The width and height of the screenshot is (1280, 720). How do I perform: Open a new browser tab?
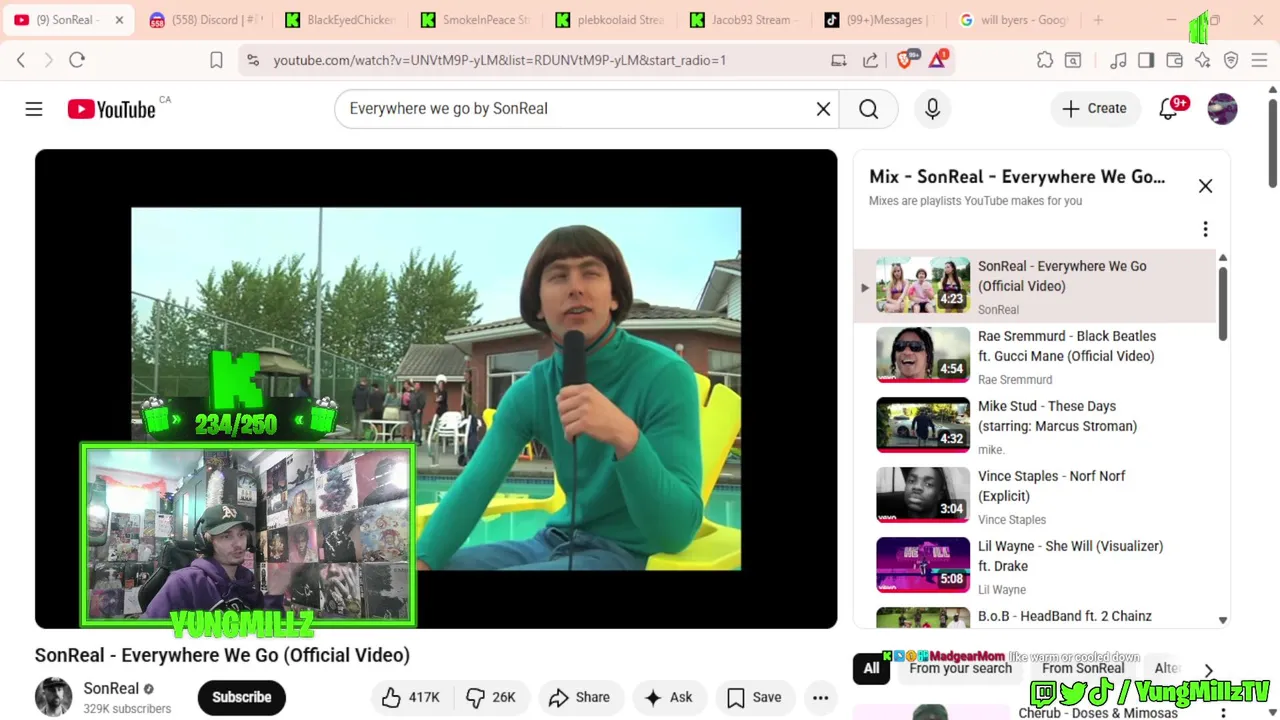tap(1098, 20)
